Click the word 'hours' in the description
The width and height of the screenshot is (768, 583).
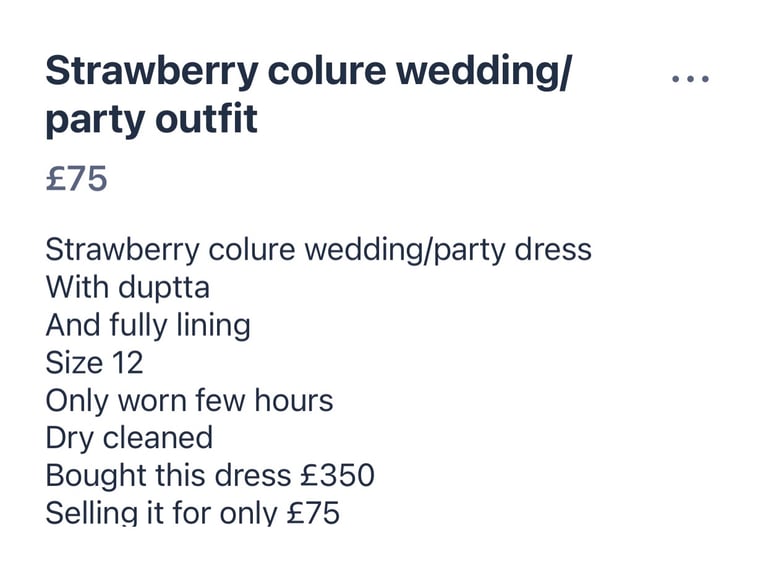[294, 400]
